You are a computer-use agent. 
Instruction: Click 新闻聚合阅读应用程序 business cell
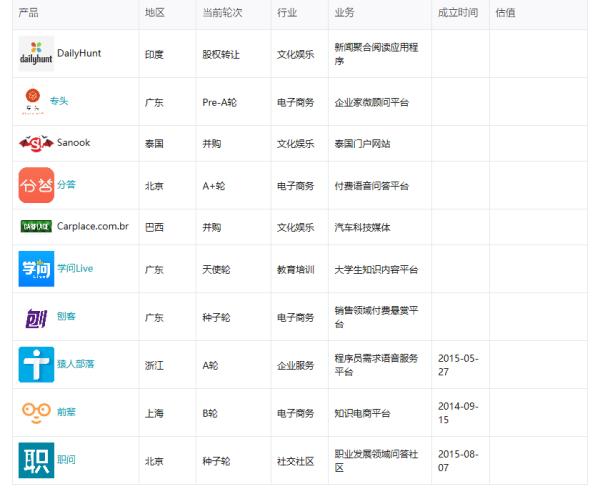pyautogui.click(x=376, y=54)
